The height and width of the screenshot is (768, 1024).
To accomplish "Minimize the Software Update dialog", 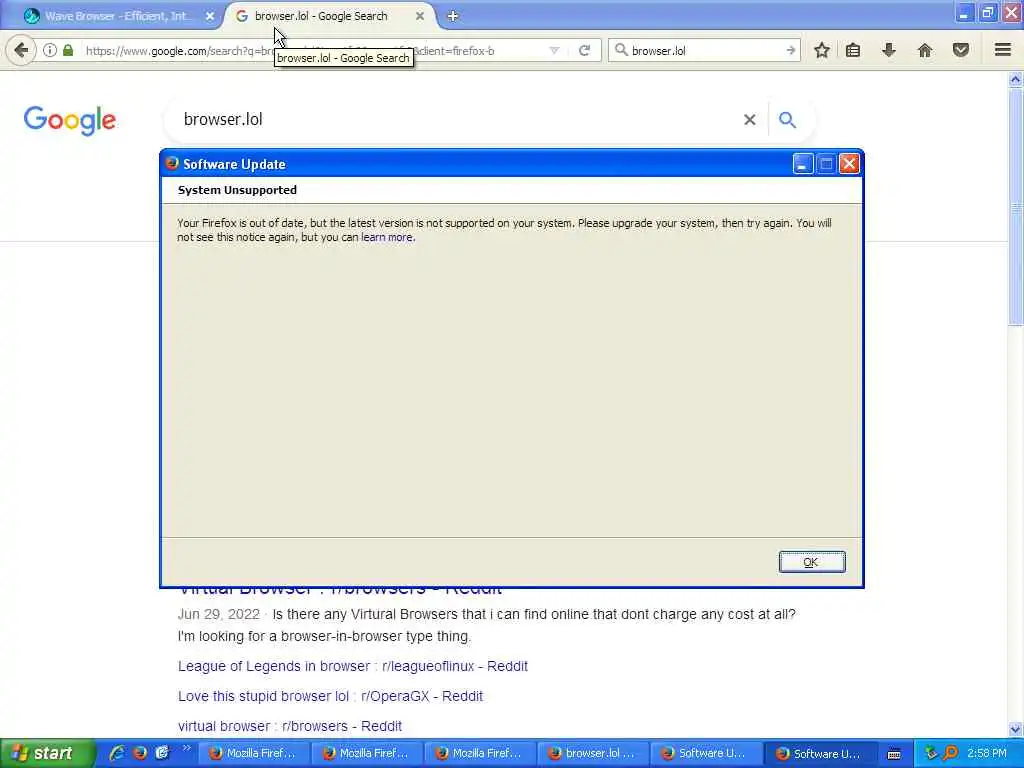I will coord(803,164).
